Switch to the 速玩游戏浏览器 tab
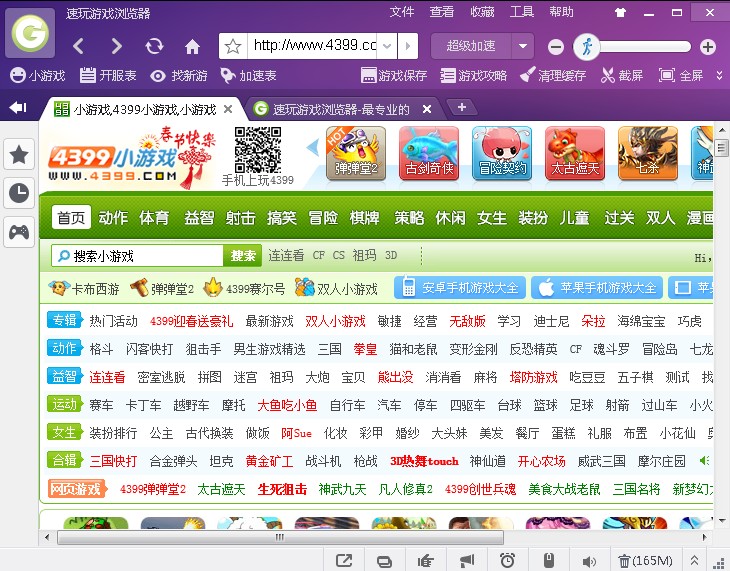Viewport: 730px width, 571px height. coord(342,109)
